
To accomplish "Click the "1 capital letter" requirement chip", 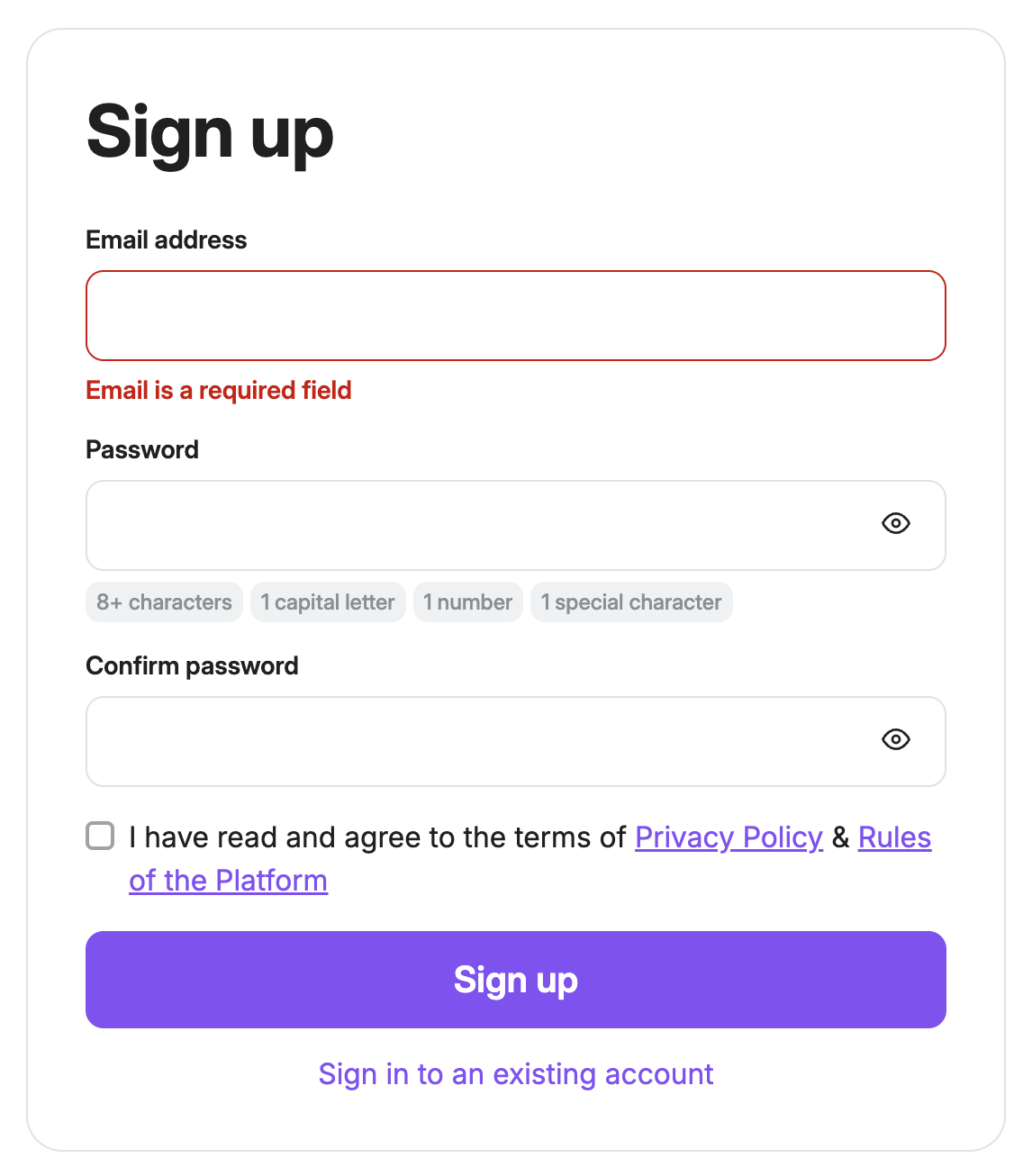I will 328,602.
